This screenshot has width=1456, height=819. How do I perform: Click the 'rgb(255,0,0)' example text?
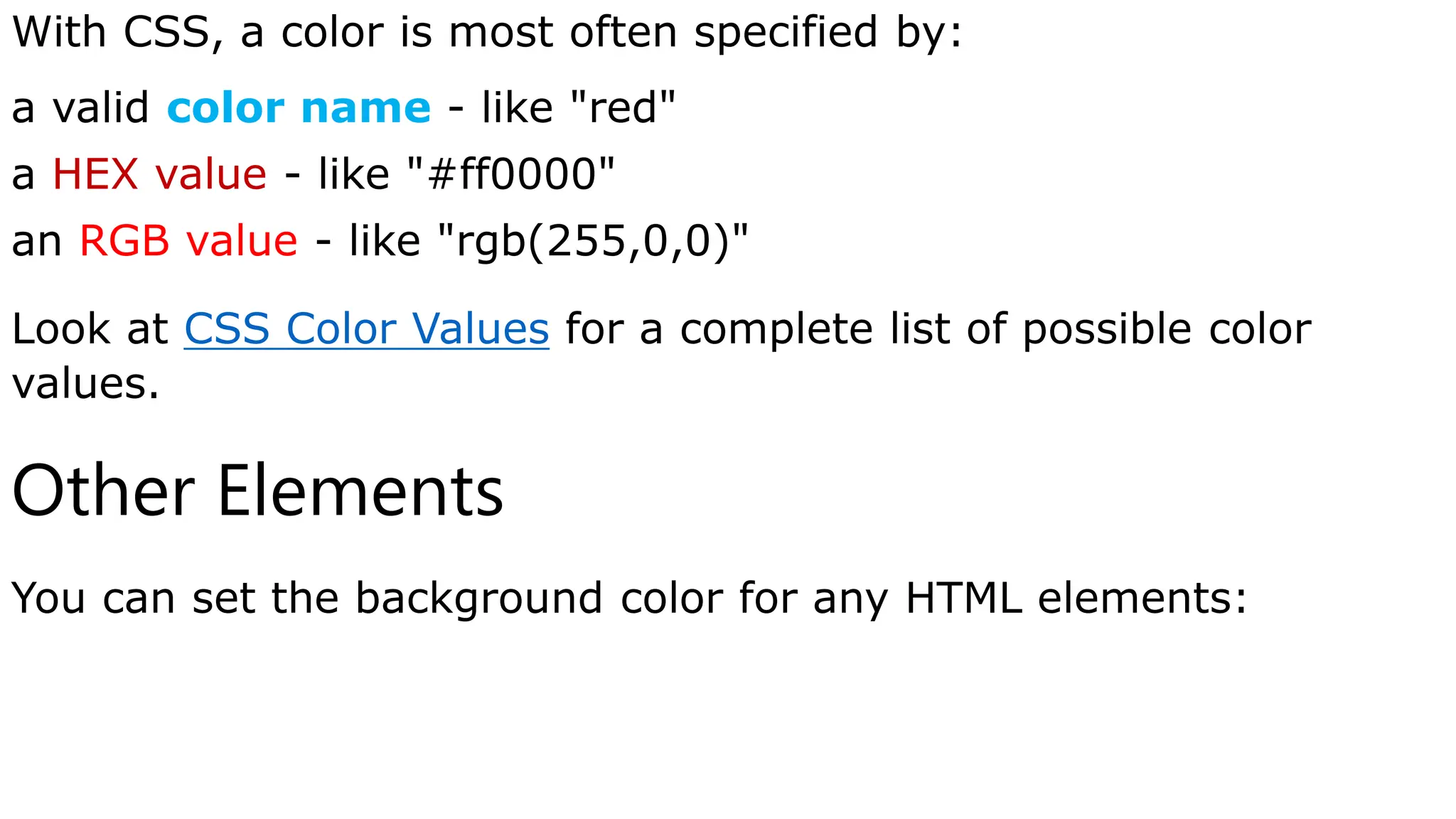coord(593,242)
